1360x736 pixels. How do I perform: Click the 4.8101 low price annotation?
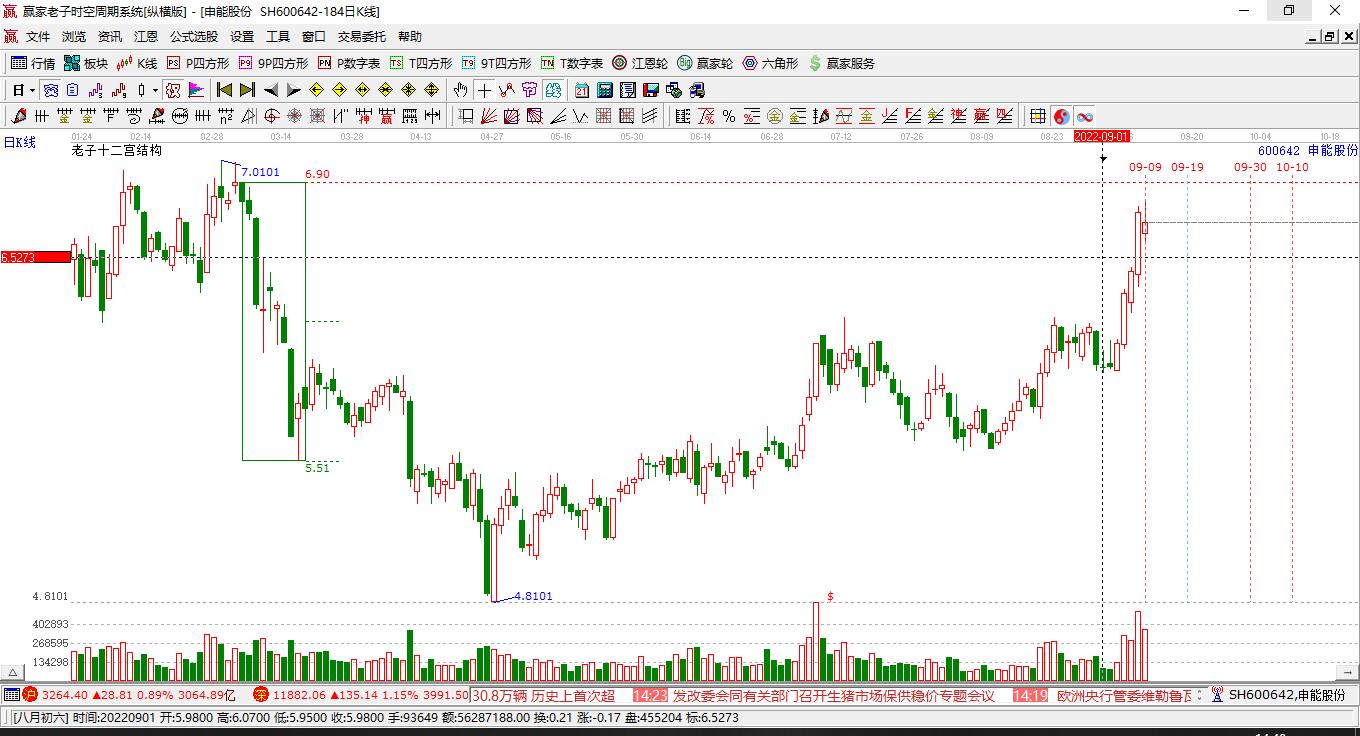pos(533,596)
